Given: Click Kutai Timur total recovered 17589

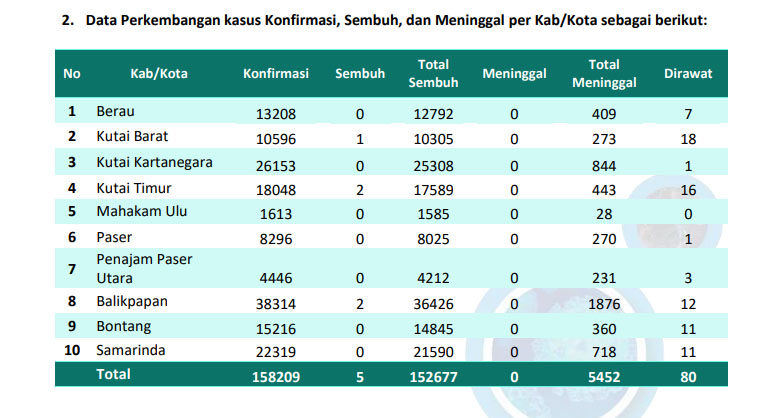Looking at the screenshot, I should (x=433, y=190).
